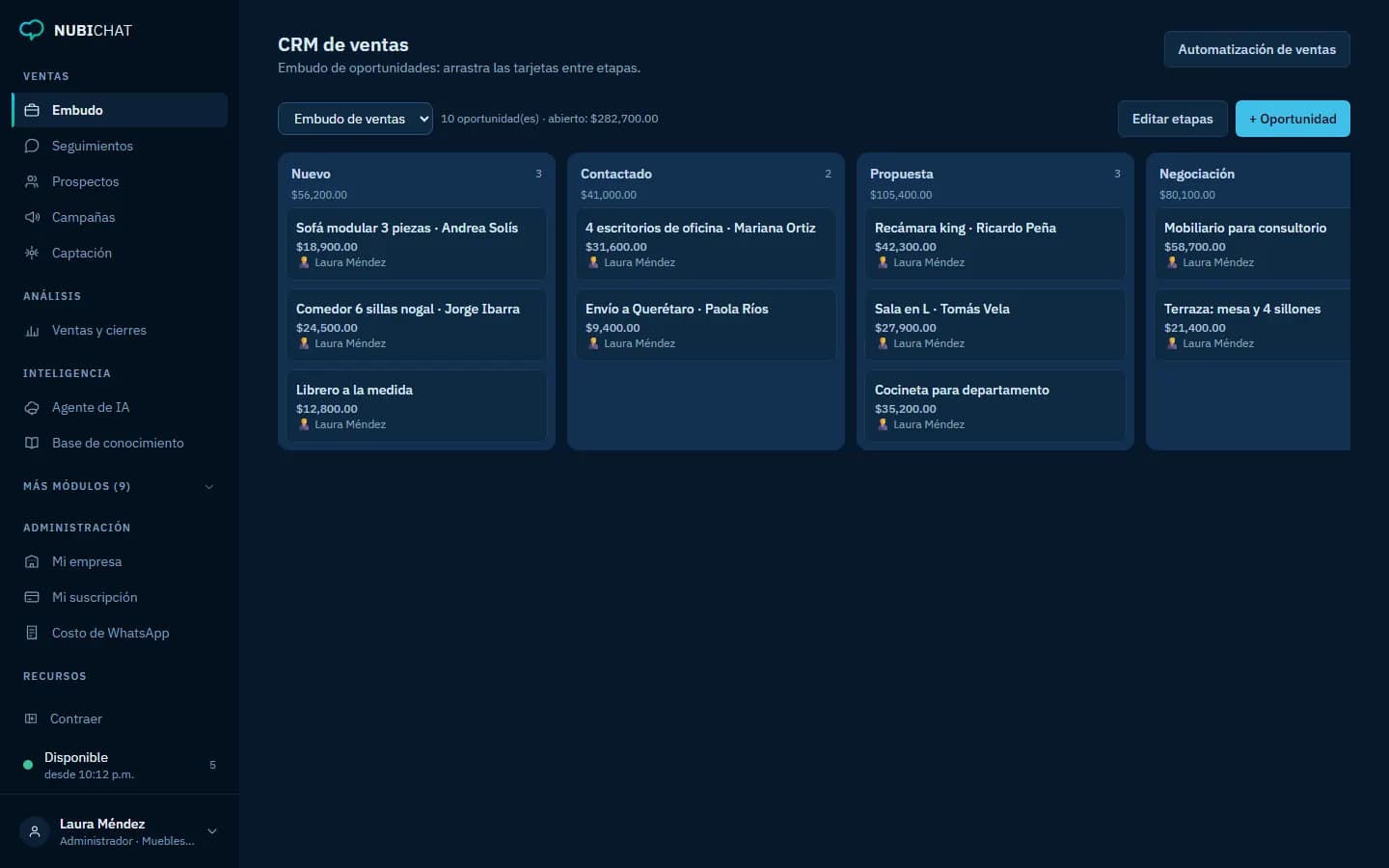Click Contraer to collapse sidebar

click(120, 719)
